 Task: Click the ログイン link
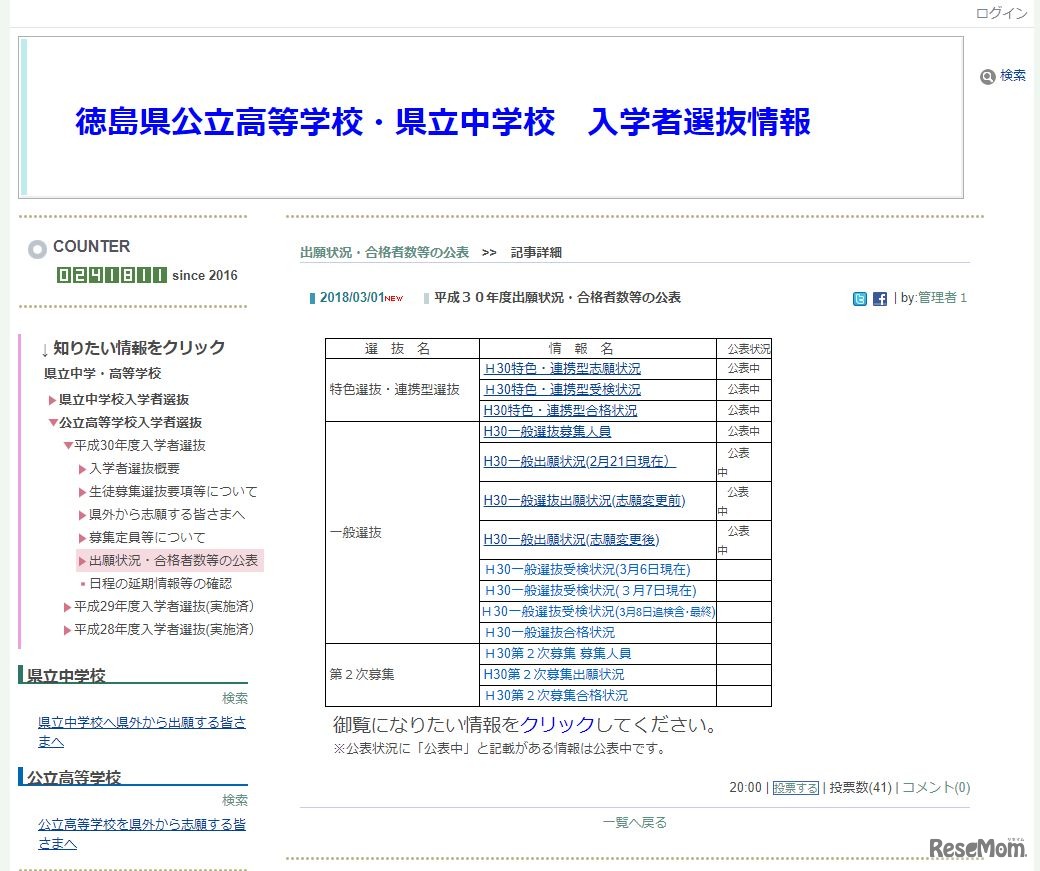[1001, 13]
